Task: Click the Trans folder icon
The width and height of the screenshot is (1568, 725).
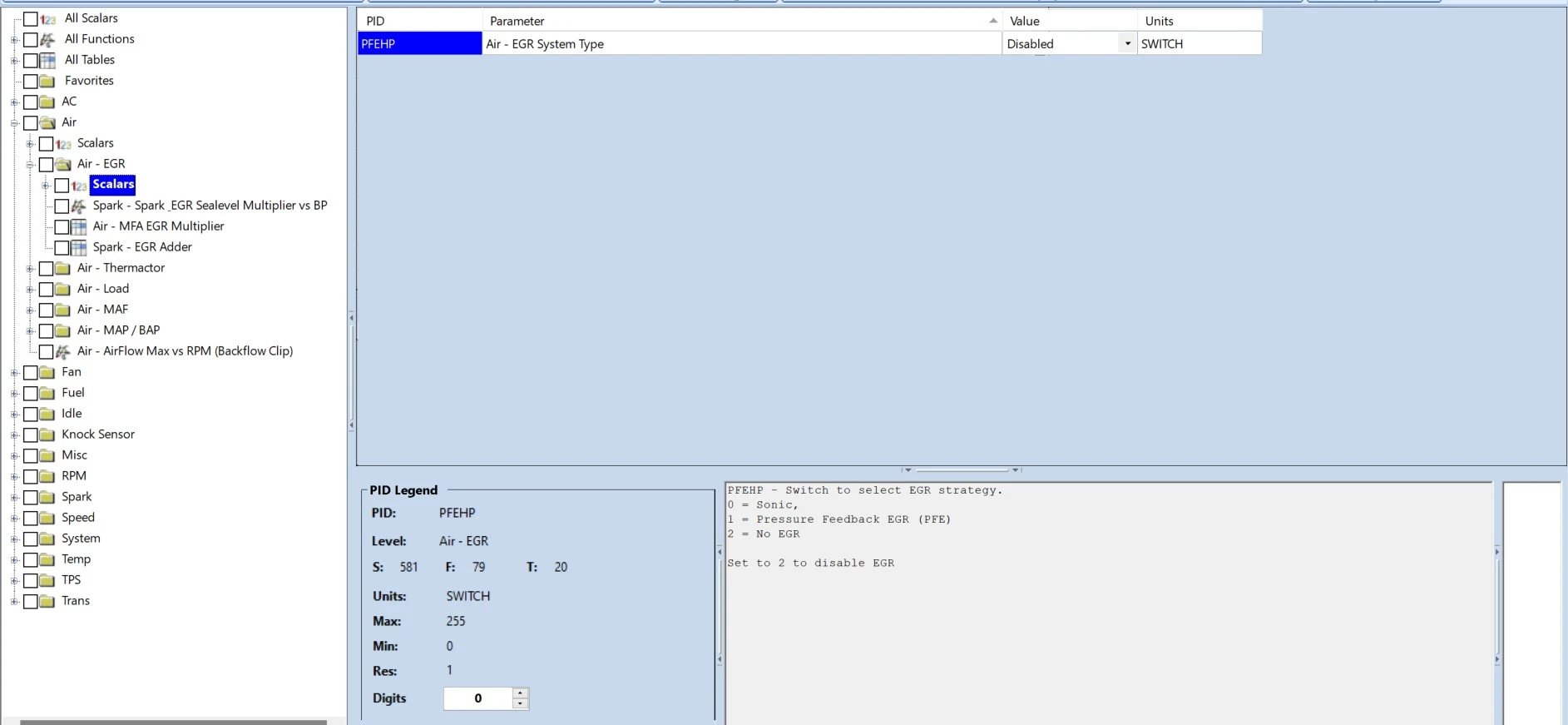Action: click(x=47, y=601)
